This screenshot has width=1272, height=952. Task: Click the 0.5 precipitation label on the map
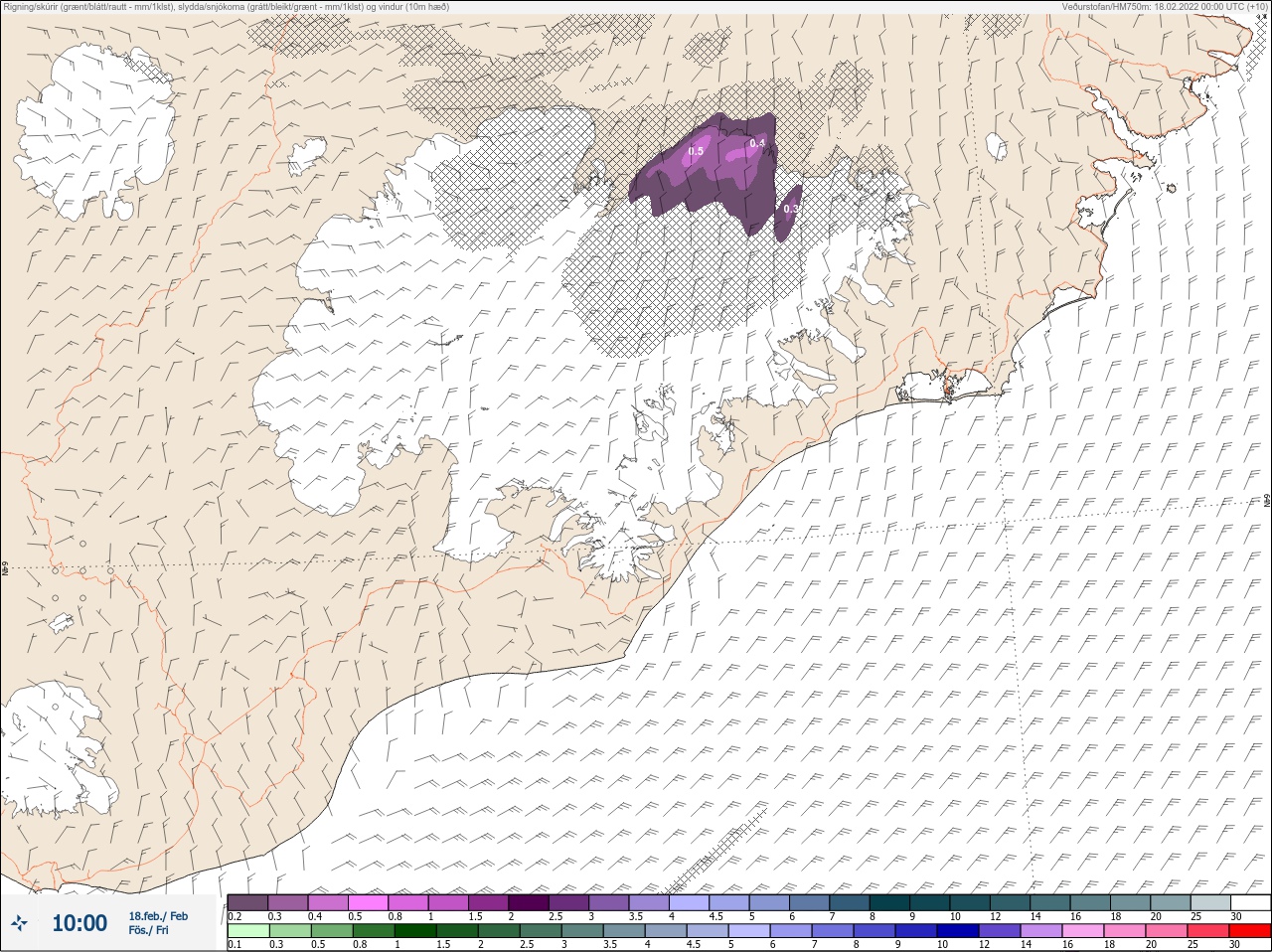[x=696, y=151]
